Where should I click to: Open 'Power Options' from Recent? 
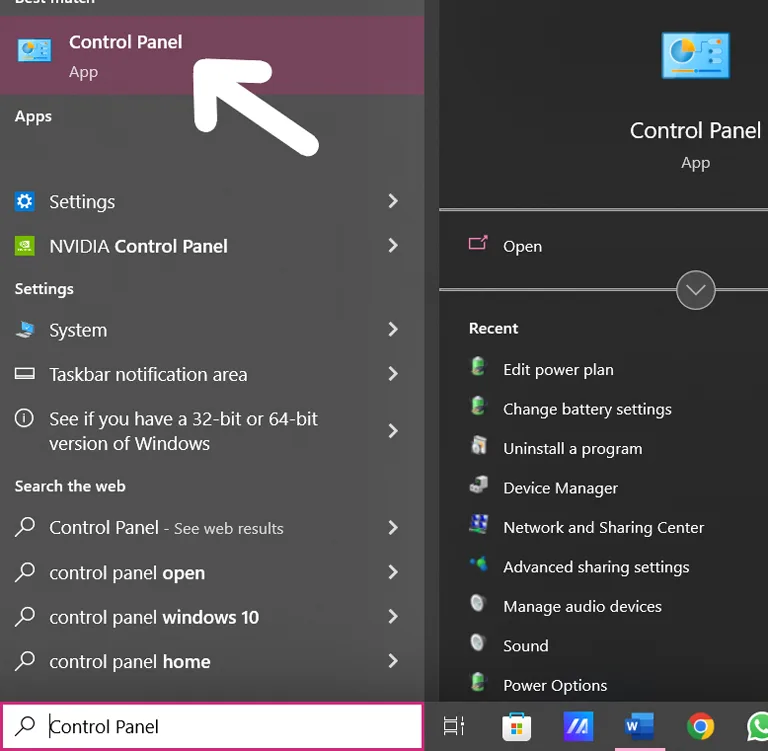pyautogui.click(x=555, y=685)
